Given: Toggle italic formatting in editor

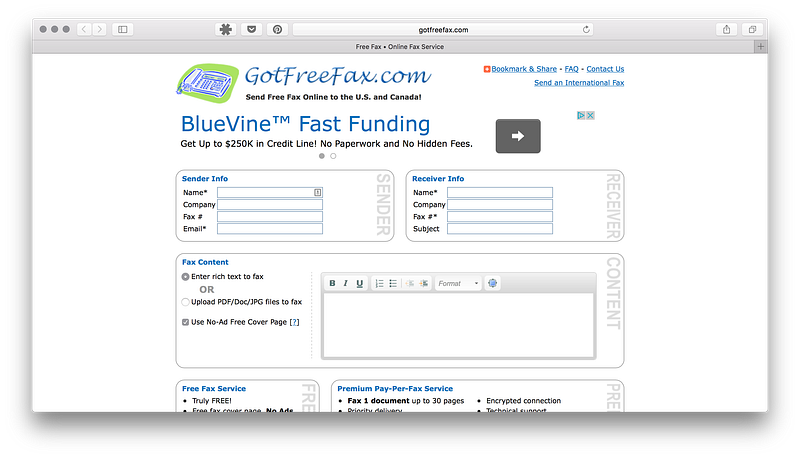Looking at the screenshot, I should pos(345,283).
